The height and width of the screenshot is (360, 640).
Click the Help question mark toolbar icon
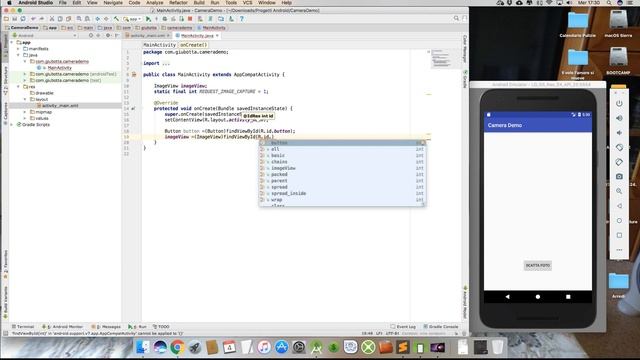coord(242,19)
